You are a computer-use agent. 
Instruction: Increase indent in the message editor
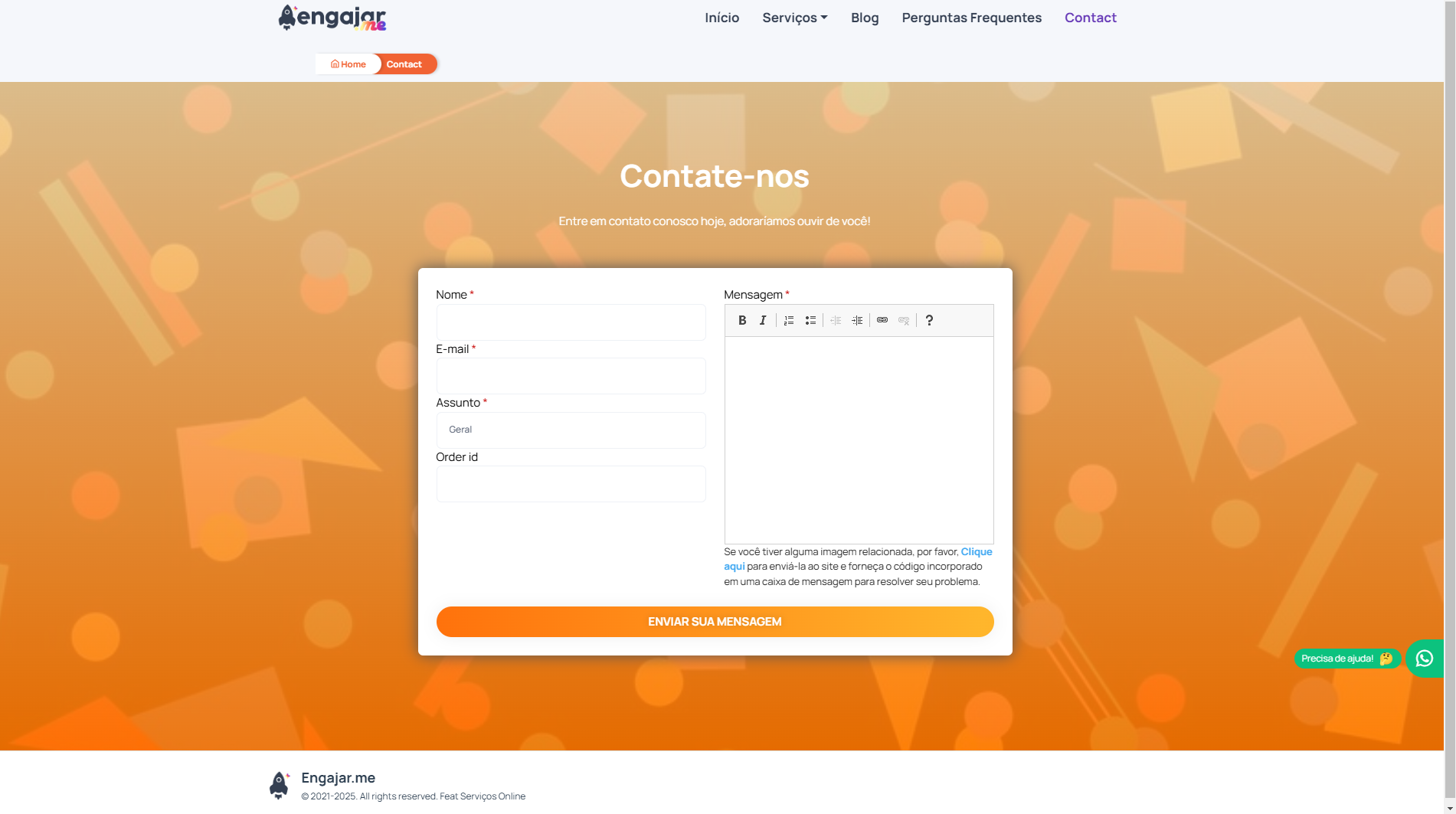(857, 320)
